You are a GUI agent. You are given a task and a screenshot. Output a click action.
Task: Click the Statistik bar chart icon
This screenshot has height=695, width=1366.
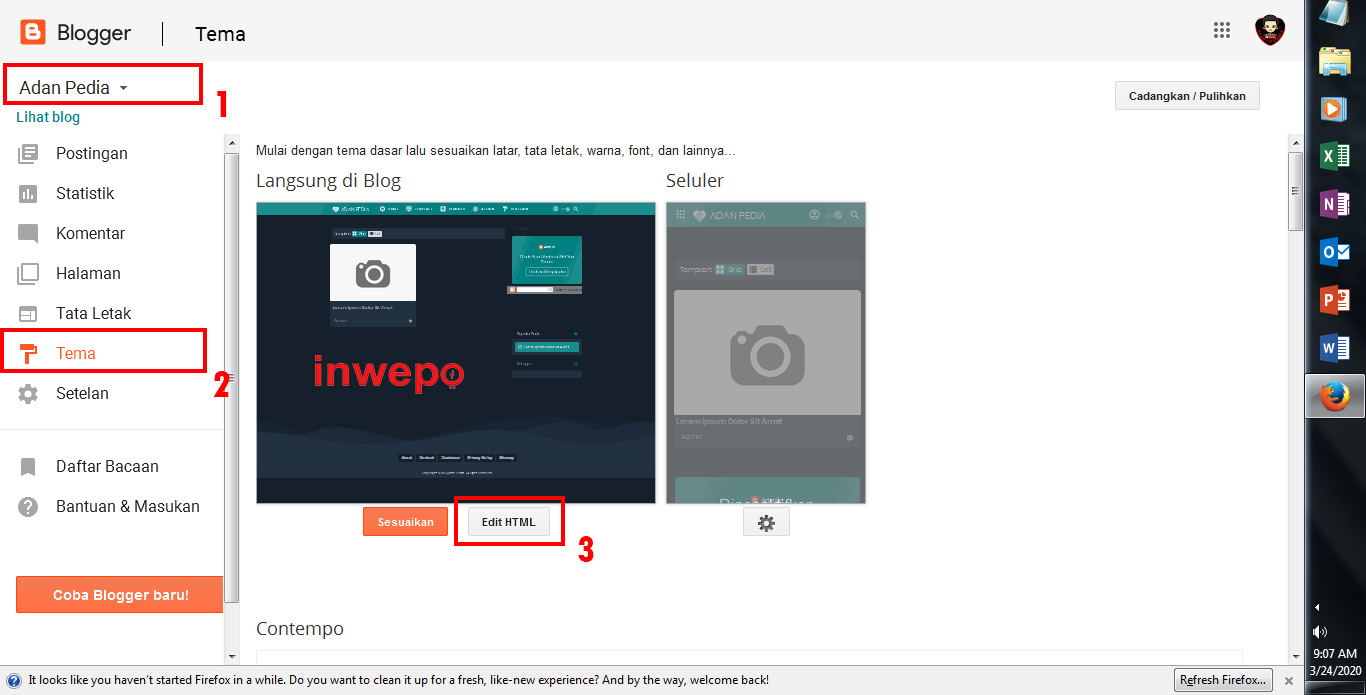28,193
